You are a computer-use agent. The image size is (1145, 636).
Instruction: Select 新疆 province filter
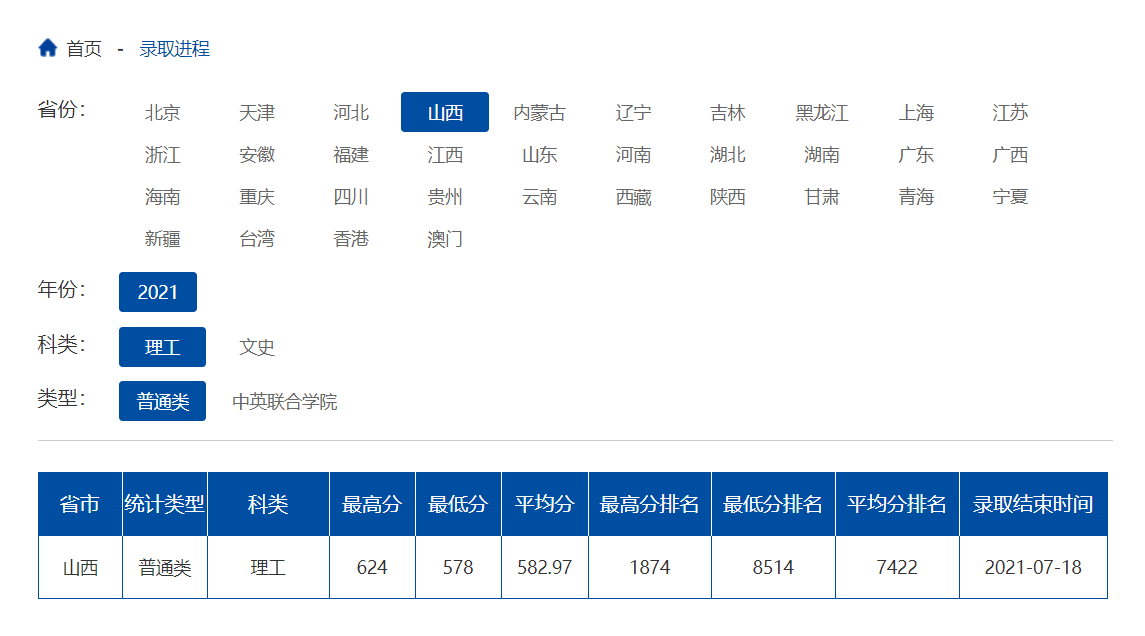(163, 238)
